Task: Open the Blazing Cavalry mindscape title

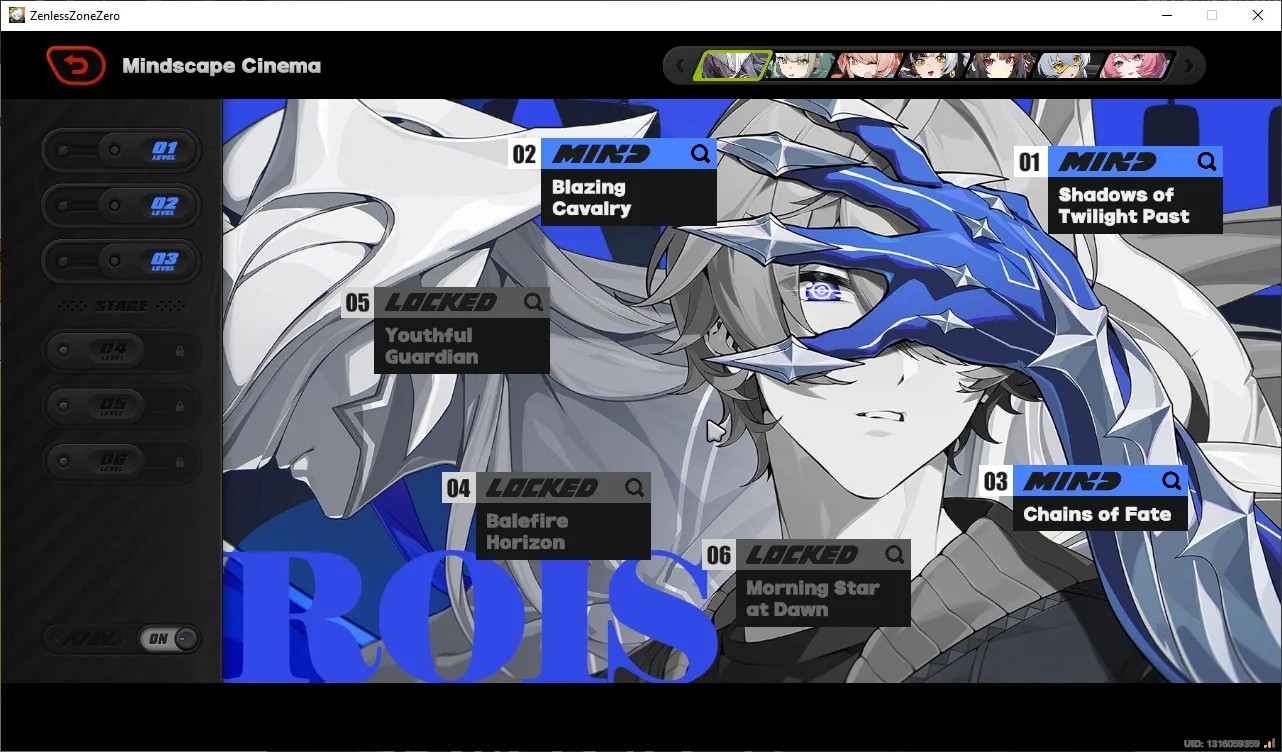Action: [x=592, y=198]
